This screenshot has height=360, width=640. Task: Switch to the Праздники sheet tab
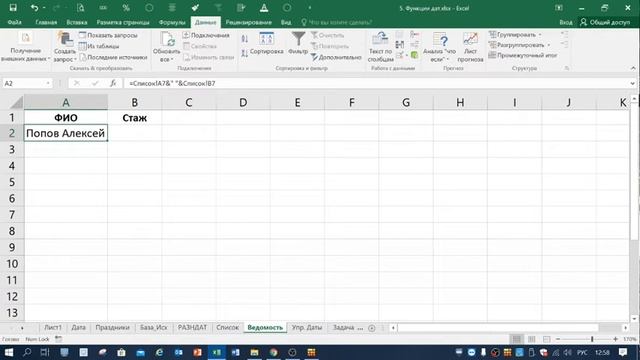coord(112,327)
